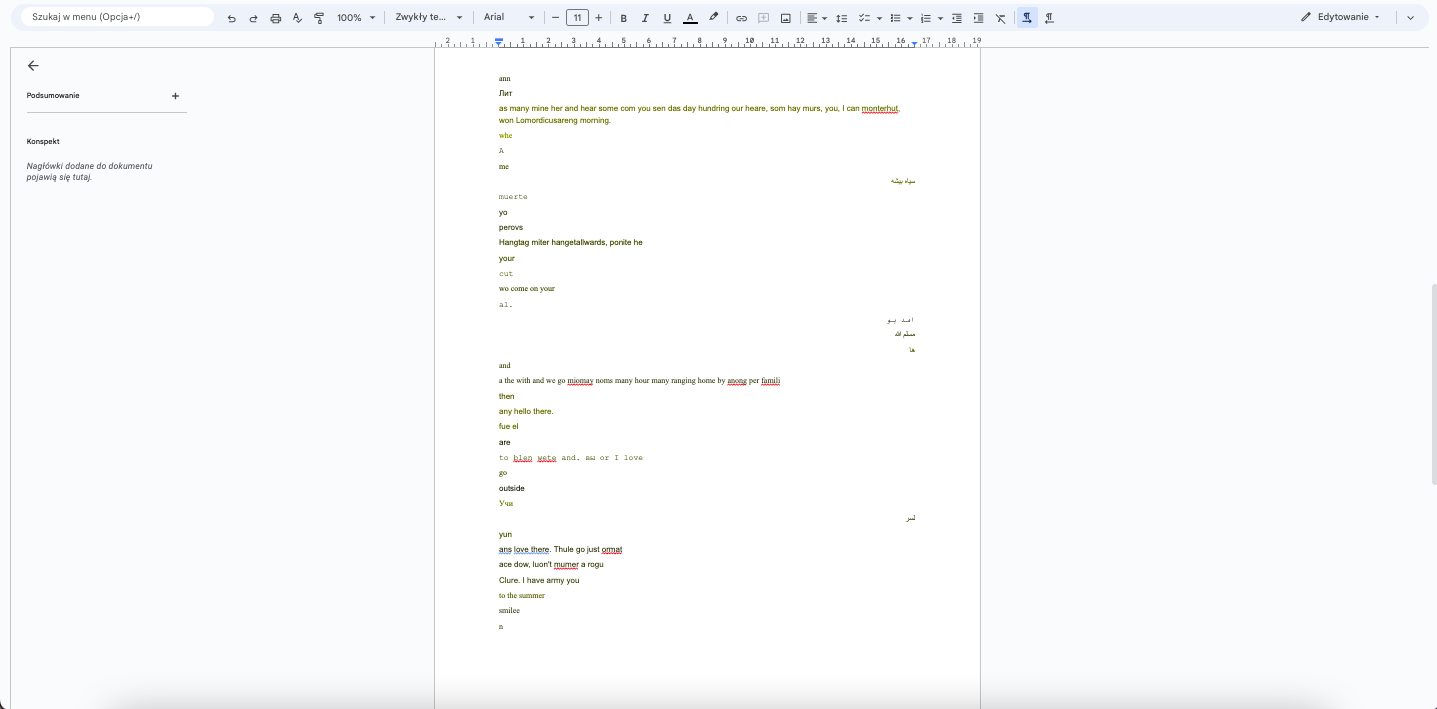1437x709 pixels.
Task: Click the line 'won Lomordicusareng morning.'
Action: click(555, 121)
